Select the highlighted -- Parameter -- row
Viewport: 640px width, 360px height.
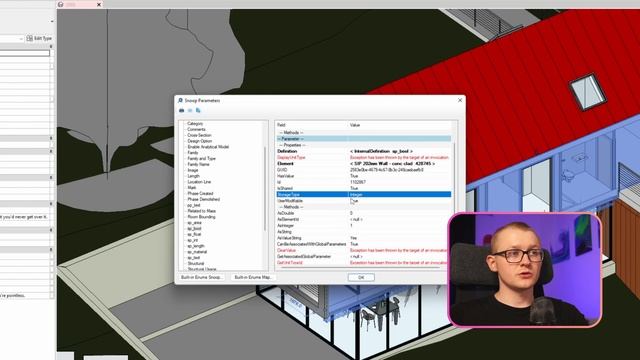[x=364, y=139]
